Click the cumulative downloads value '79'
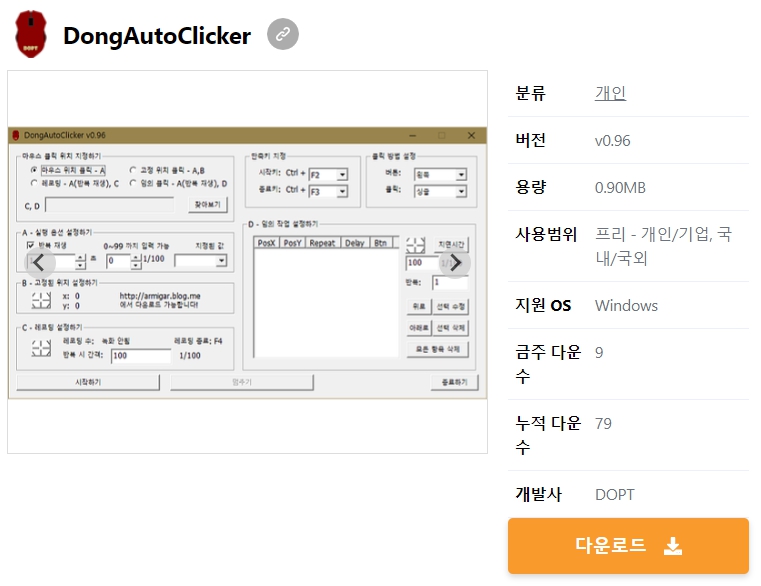The width and height of the screenshot is (761, 586). click(x=603, y=423)
